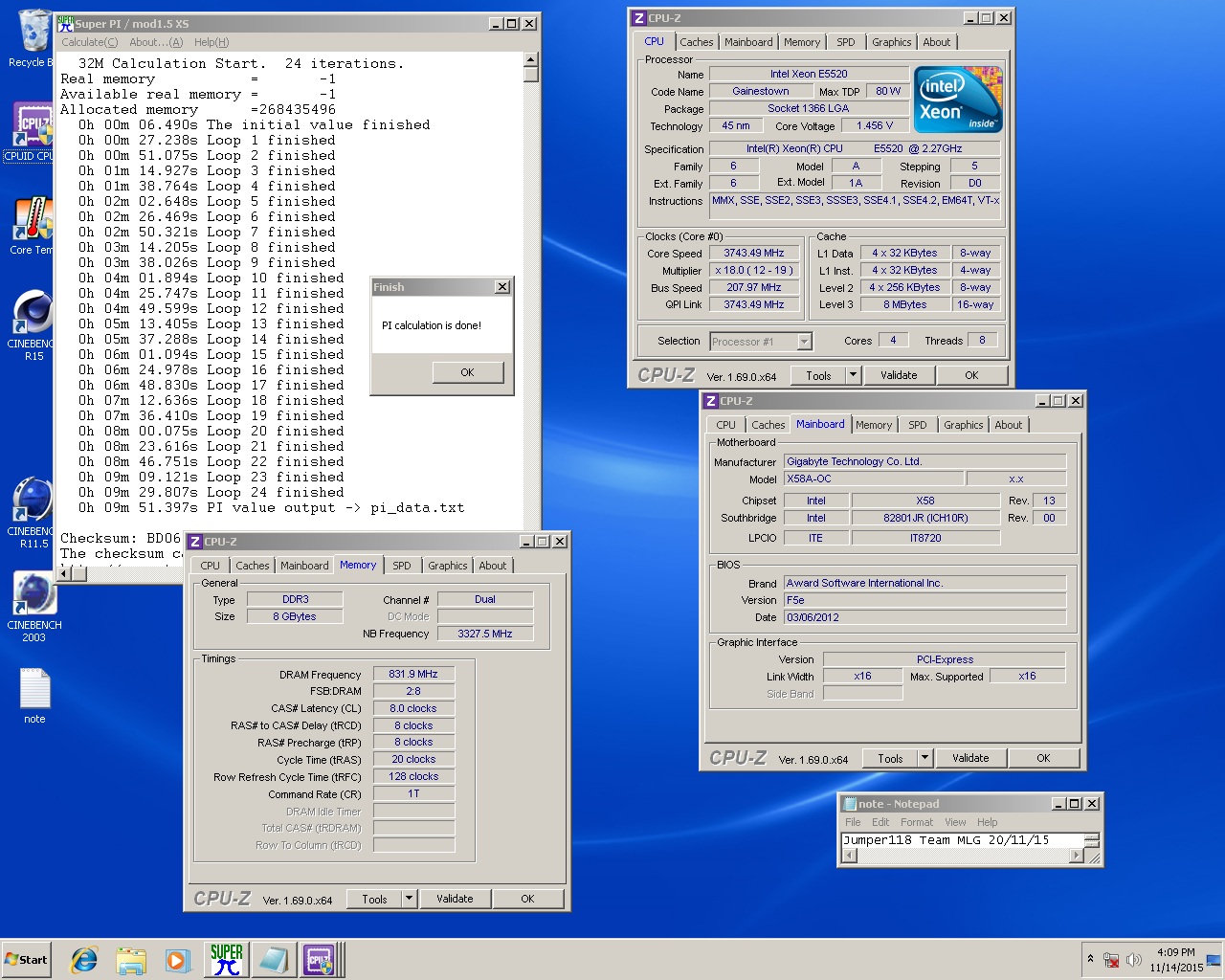Click Validate in top CPU-Z window
1225x980 pixels.
[899, 375]
